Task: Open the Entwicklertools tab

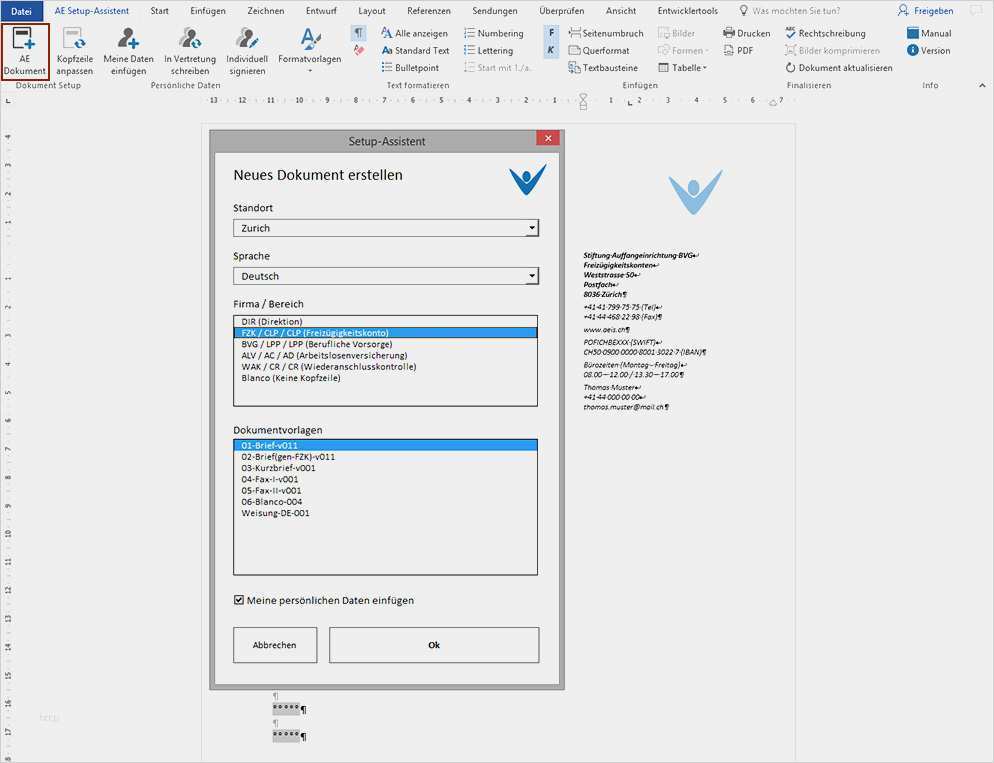Action: point(688,11)
